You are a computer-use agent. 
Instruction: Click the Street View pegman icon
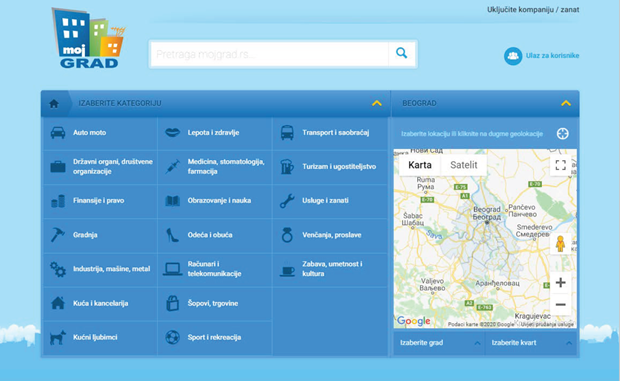point(560,244)
